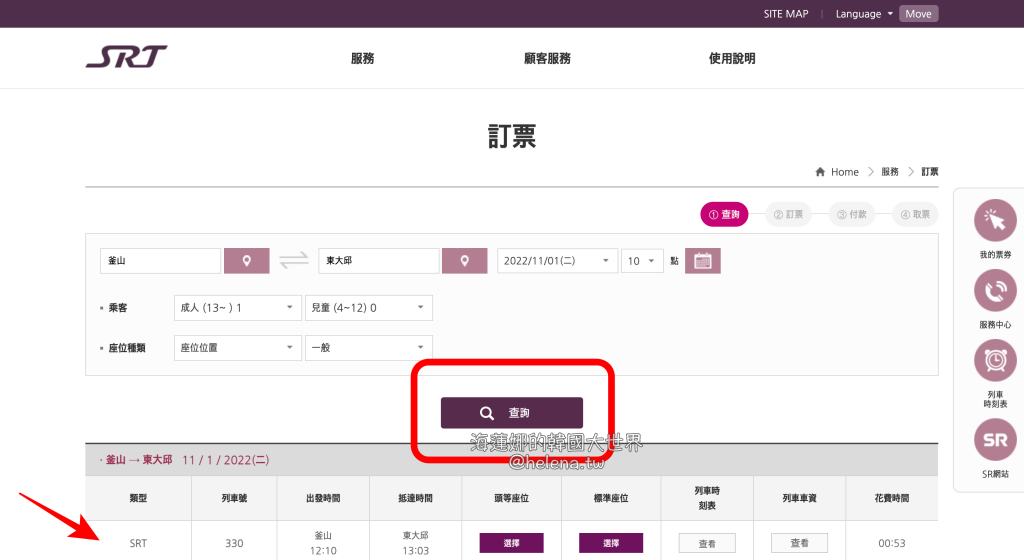Screen dimensions: 1024x560
Task: Open the 使用說明 menu
Action: [x=732, y=58]
